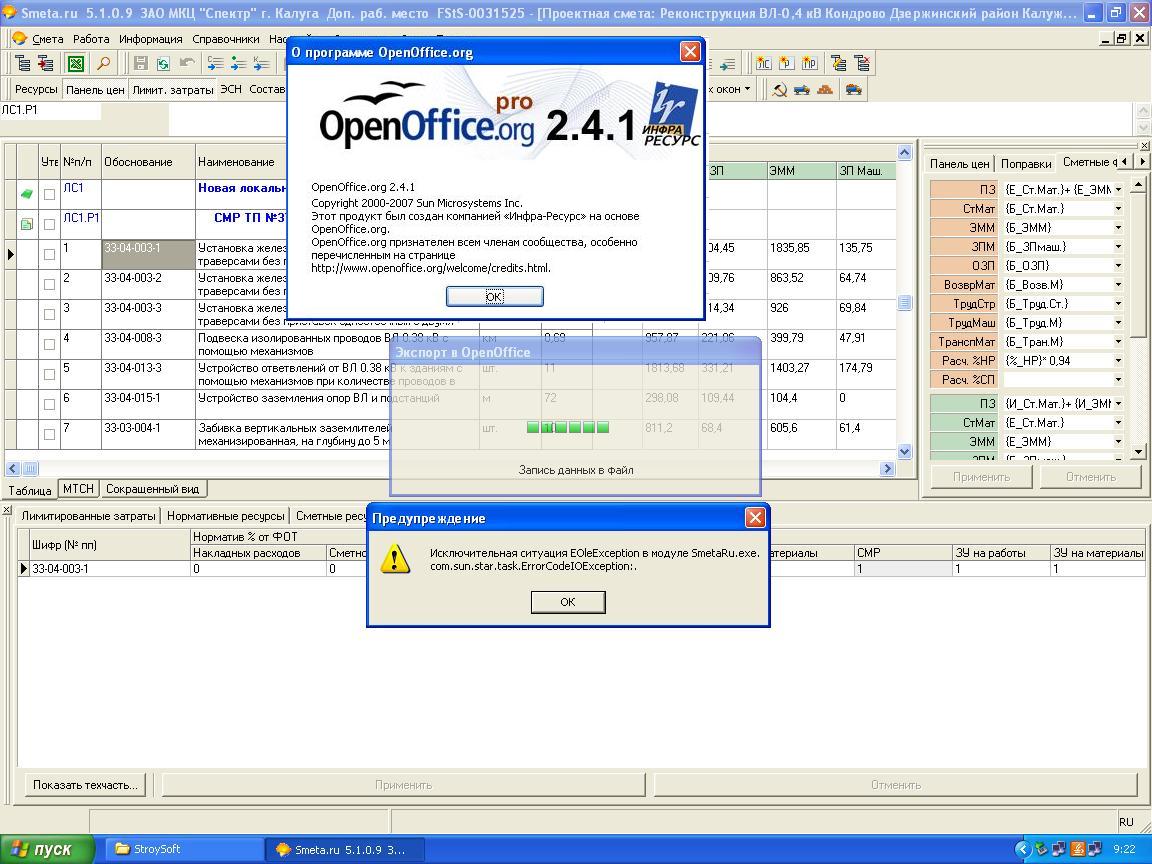Click the green Excel export toolbar icon
The height and width of the screenshot is (864, 1152).
[76, 64]
